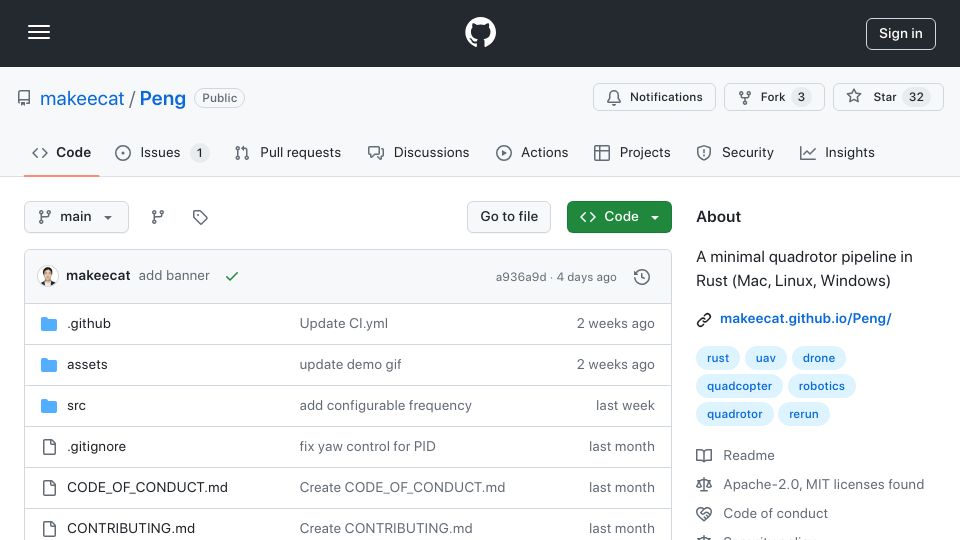Open the assets folder
This screenshot has height=540, width=960.
point(87,364)
